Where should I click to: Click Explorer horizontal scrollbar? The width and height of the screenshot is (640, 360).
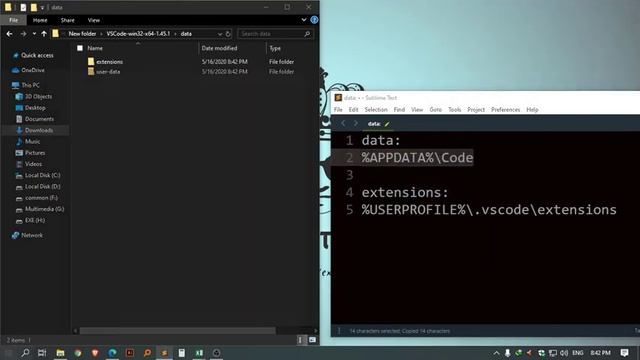point(178,331)
